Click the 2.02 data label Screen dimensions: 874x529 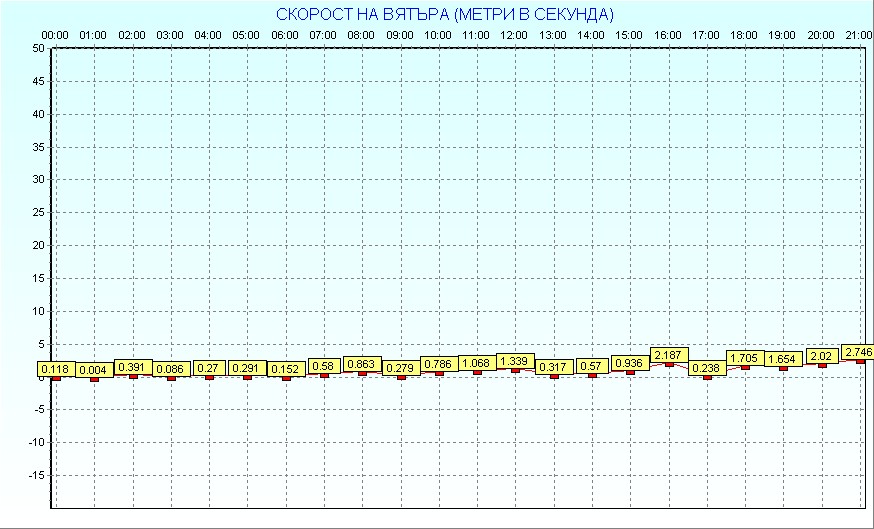coord(822,356)
